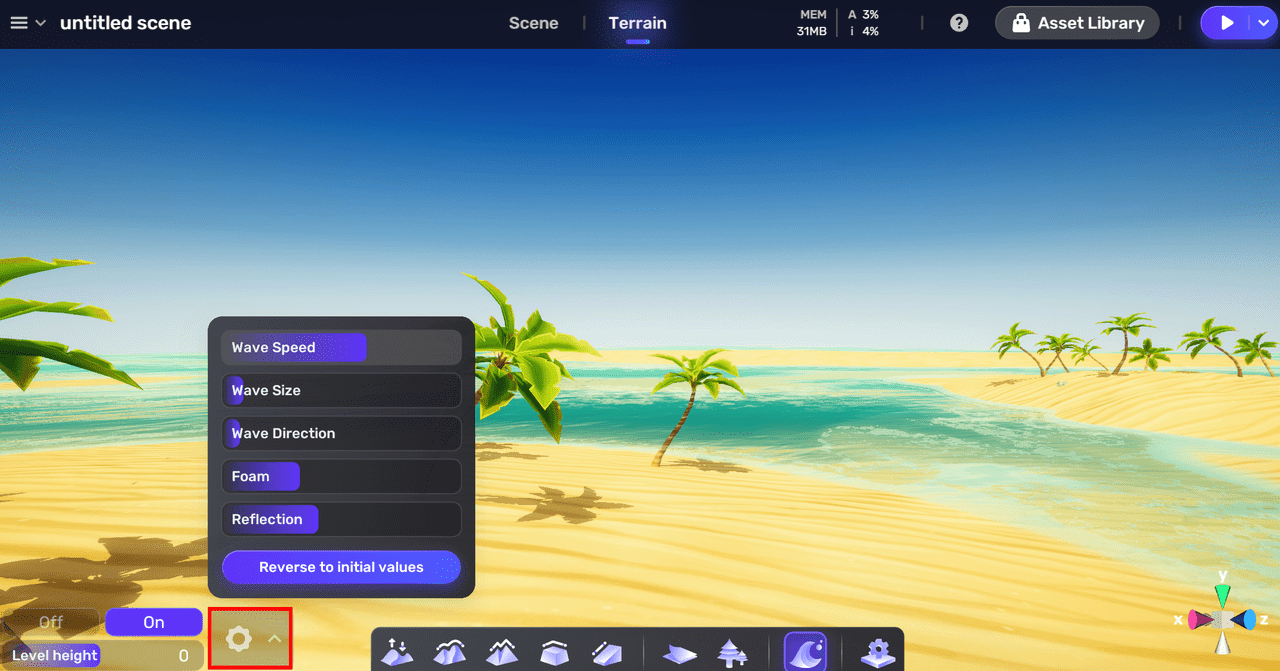The image size is (1280, 671).
Task: Open the terrain texture paint tool
Action: (680, 653)
